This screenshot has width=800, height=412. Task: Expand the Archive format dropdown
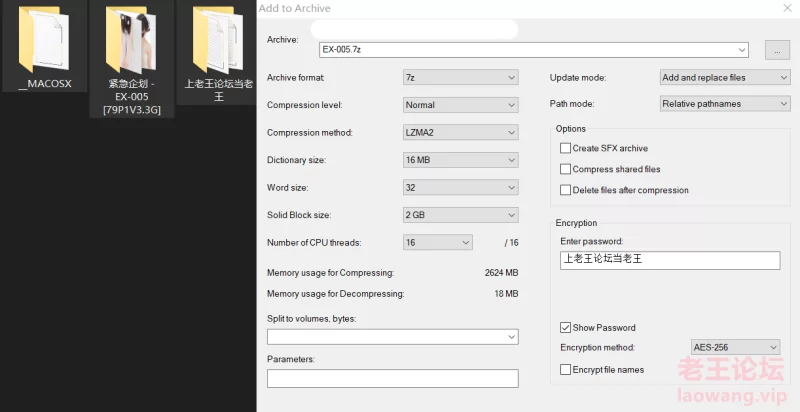coord(460,77)
